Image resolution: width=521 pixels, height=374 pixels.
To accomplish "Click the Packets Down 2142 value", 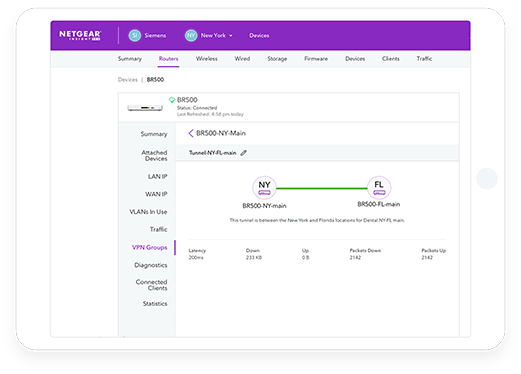I will coord(355,258).
